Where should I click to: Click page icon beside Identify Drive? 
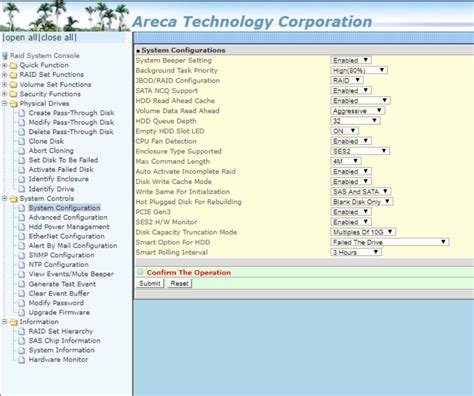click(22, 189)
